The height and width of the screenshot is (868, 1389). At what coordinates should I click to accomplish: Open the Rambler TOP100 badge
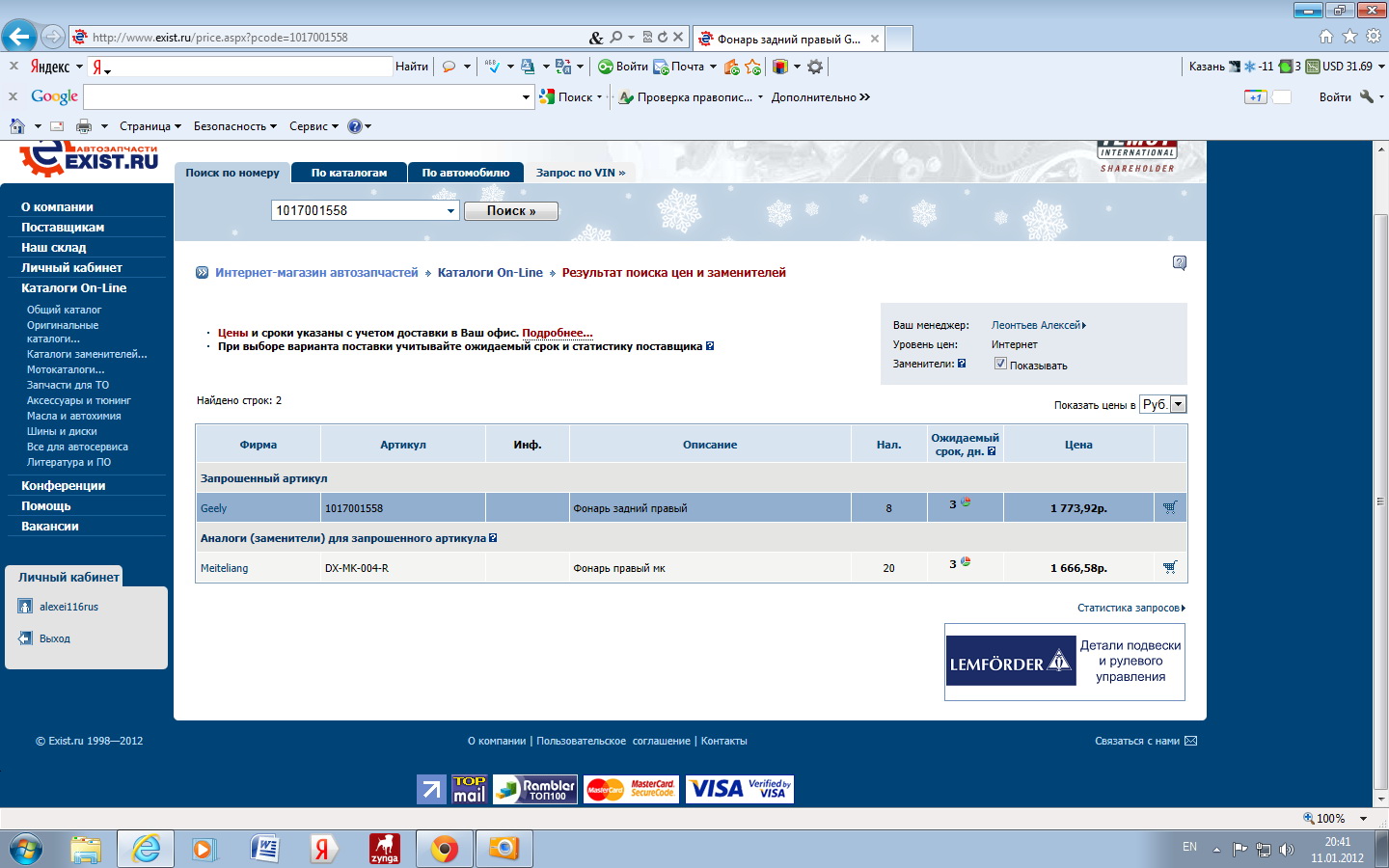click(x=535, y=789)
